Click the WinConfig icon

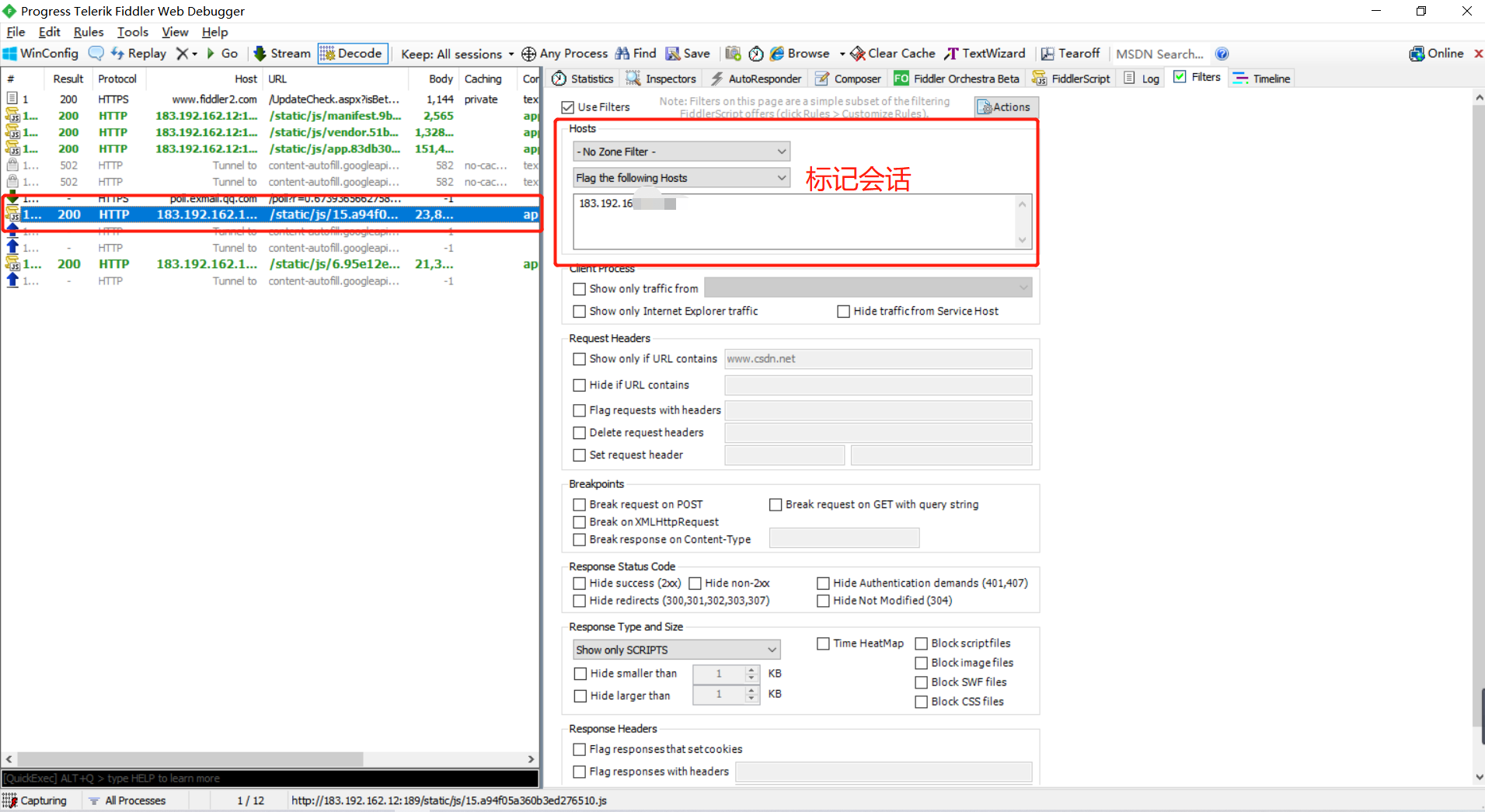pyautogui.click(x=40, y=53)
